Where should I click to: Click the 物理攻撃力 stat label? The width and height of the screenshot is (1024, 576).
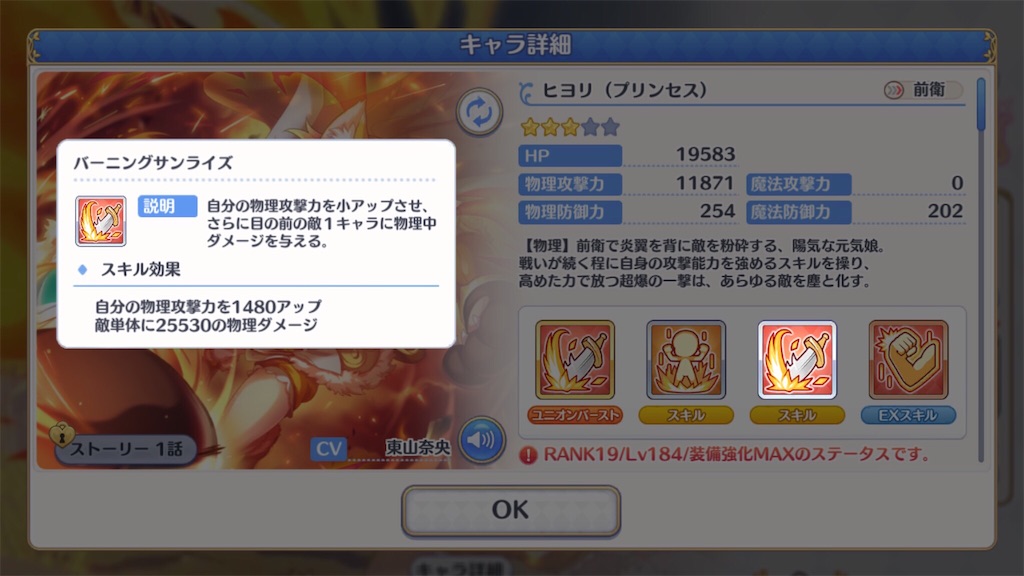click(x=570, y=184)
